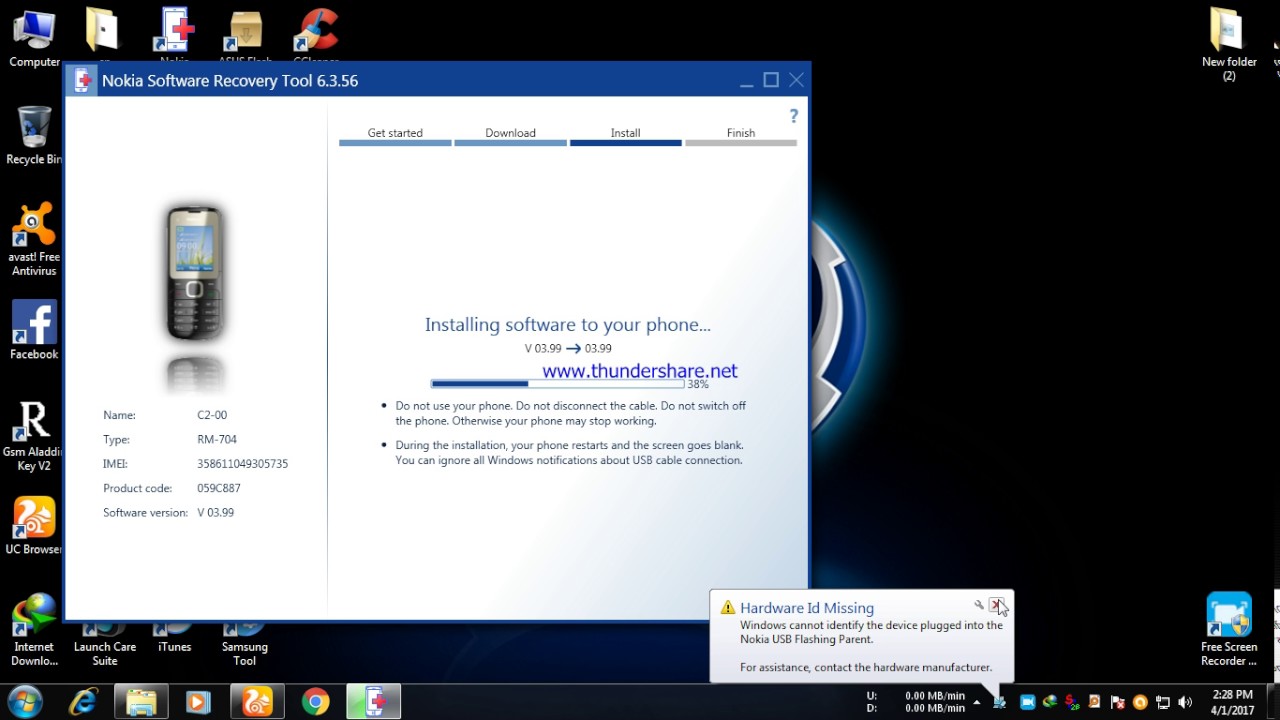Click product code 059C887
This screenshot has height=720, width=1280.
219,488
